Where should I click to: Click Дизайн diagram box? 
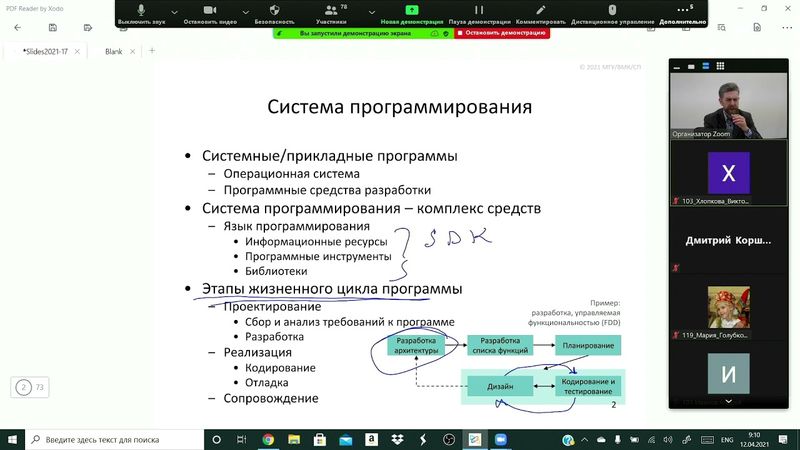500,386
